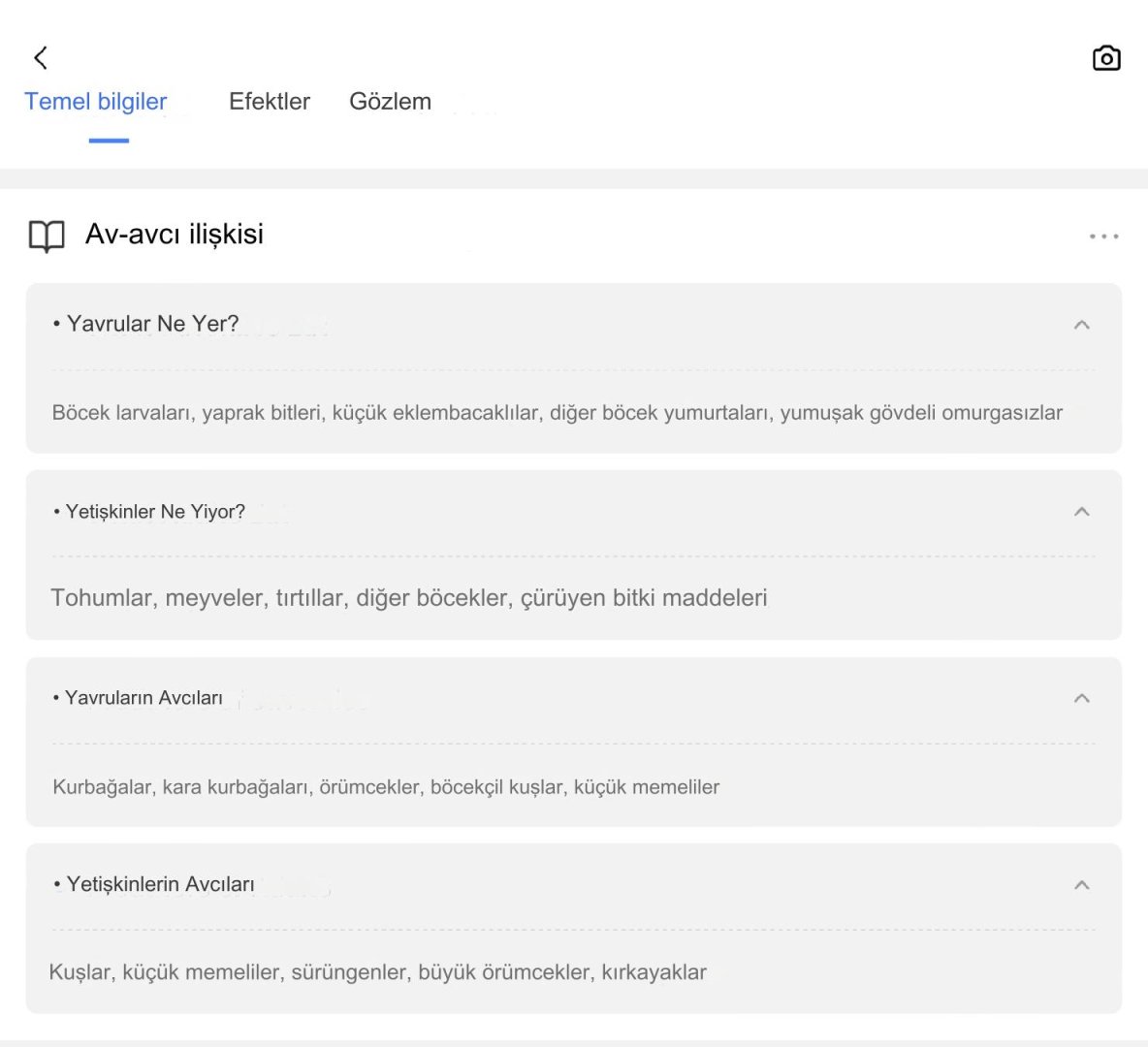Switch to the Temel bilgiler tab
The height and width of the screenshot is (1047, 1148).
(96, 102)
